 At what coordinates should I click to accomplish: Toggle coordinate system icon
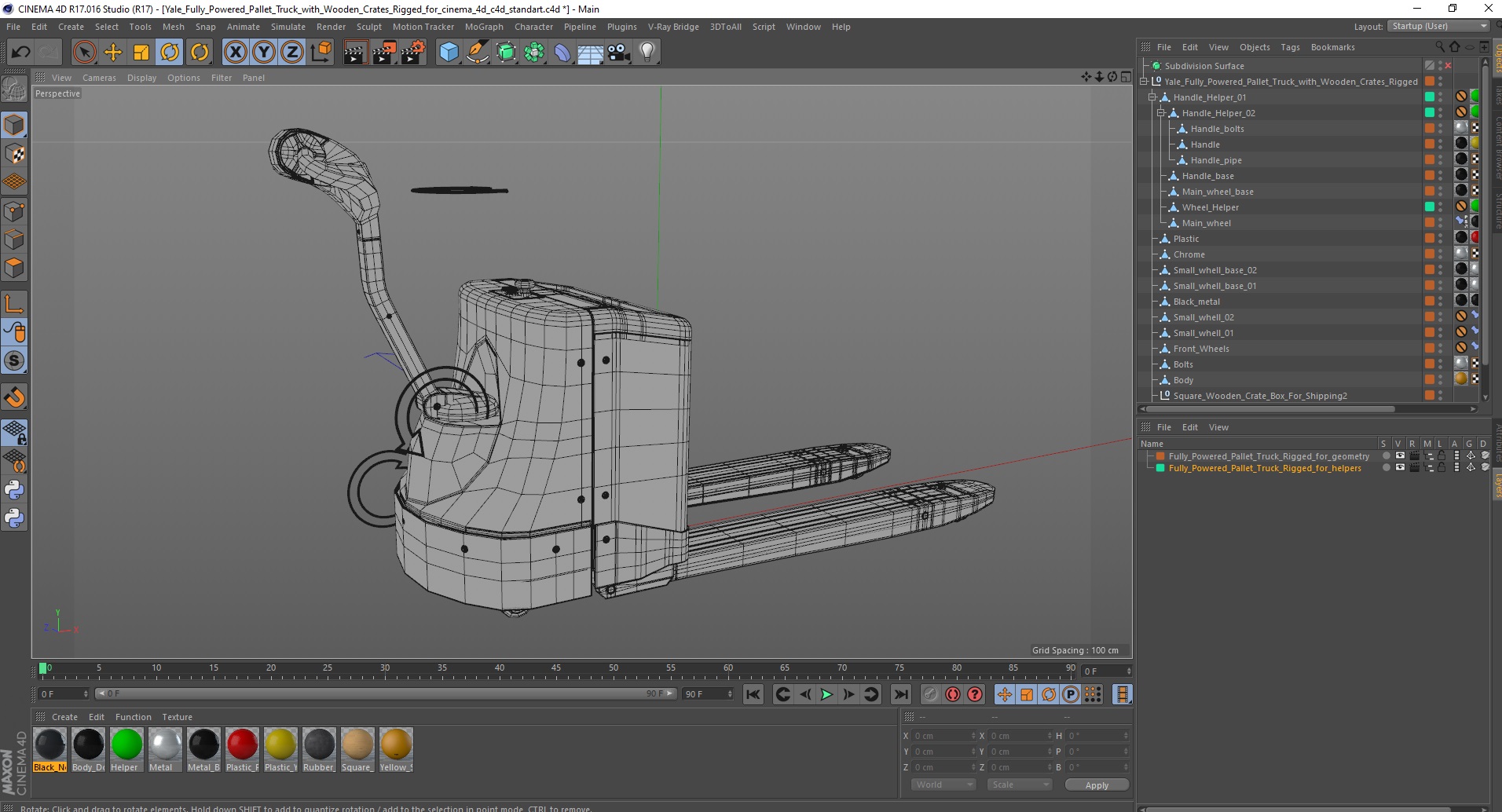[321, 53]
